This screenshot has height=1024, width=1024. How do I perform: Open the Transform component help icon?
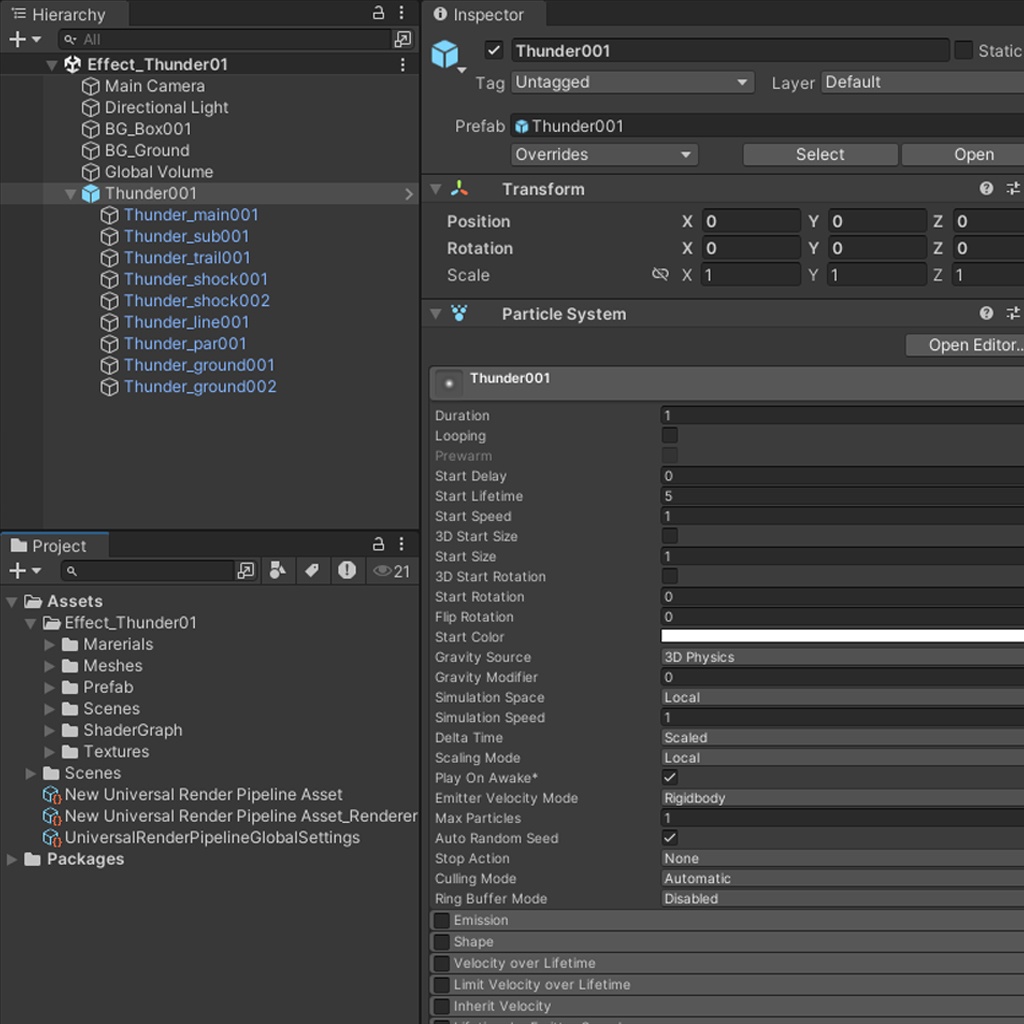[985, 188]
